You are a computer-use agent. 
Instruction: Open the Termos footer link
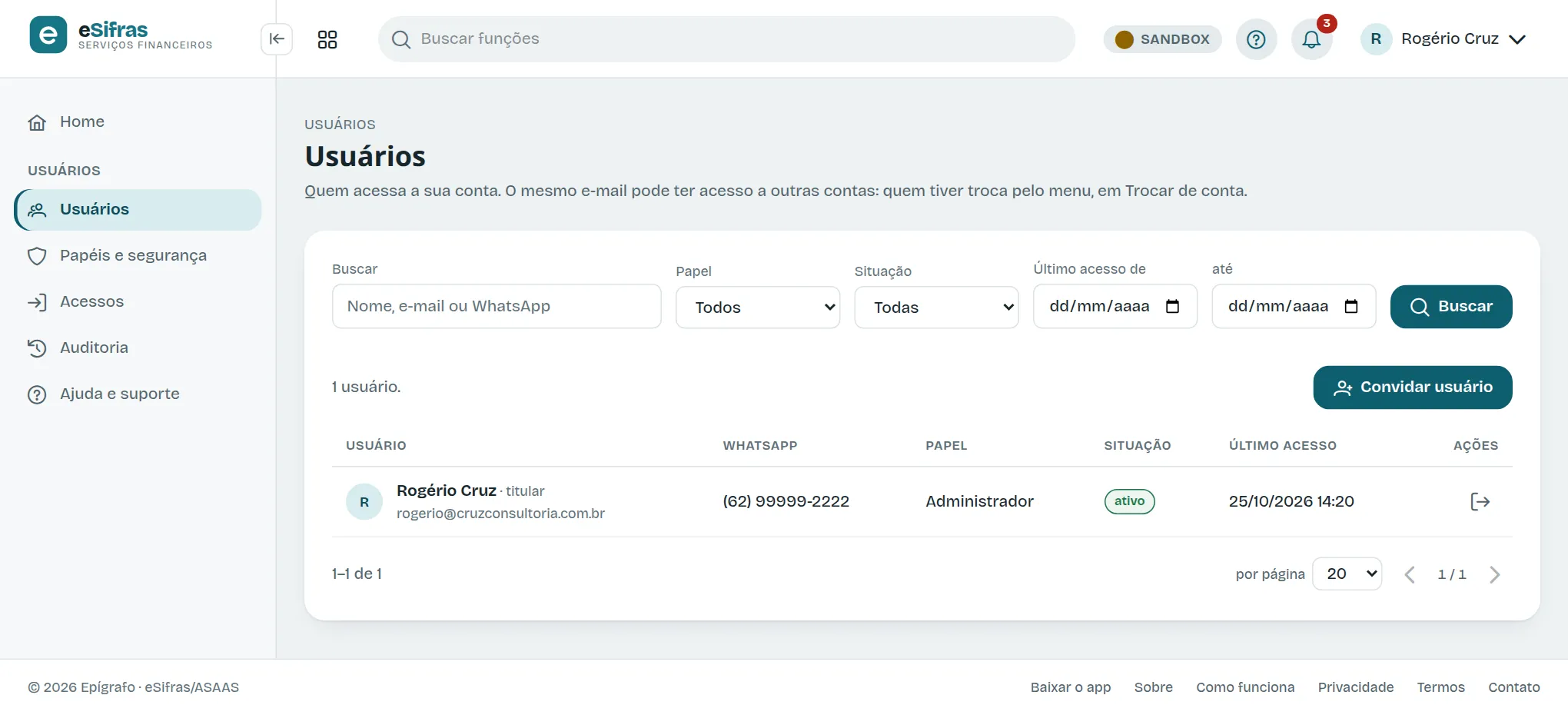[x=1441, y=687]
